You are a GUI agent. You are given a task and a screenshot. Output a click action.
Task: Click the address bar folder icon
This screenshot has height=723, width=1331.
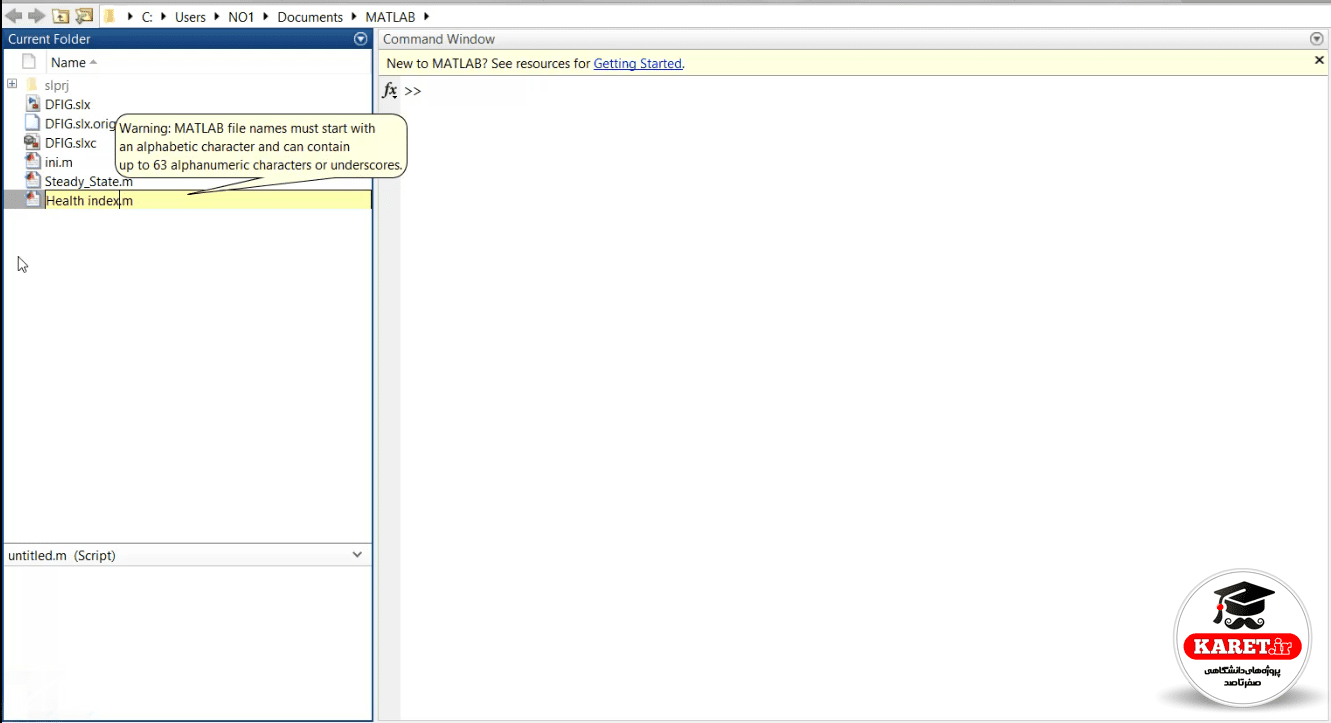(x=110, y=16)
